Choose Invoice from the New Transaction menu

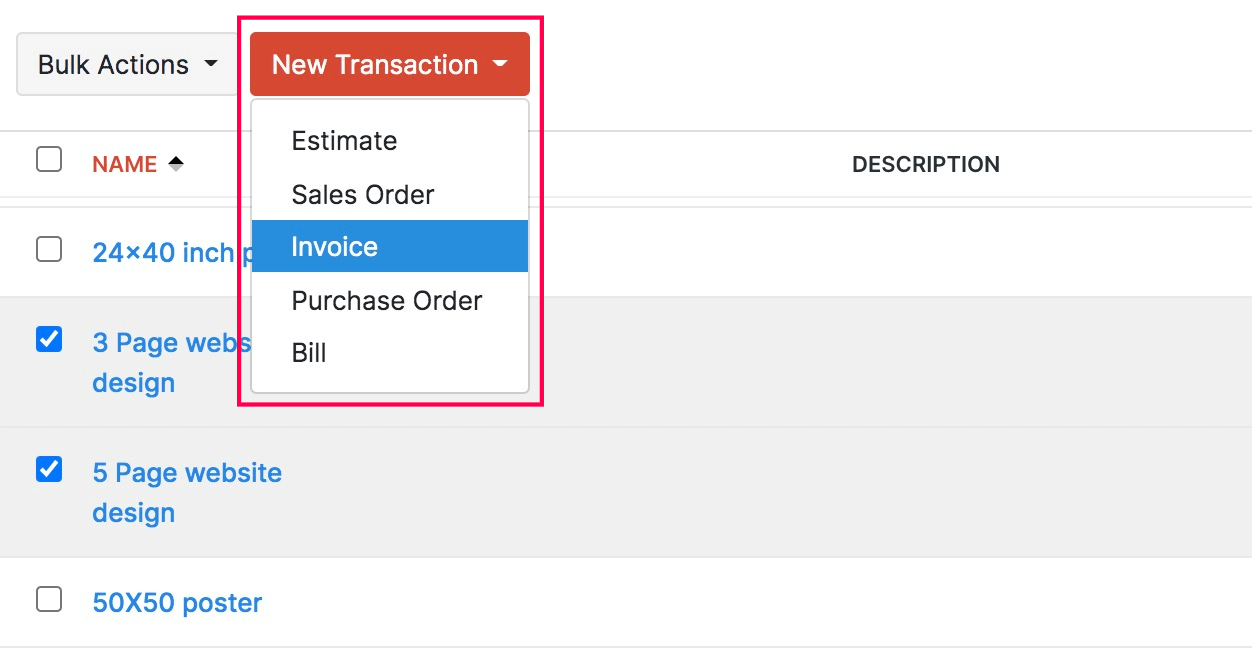(x=334, y=246)
